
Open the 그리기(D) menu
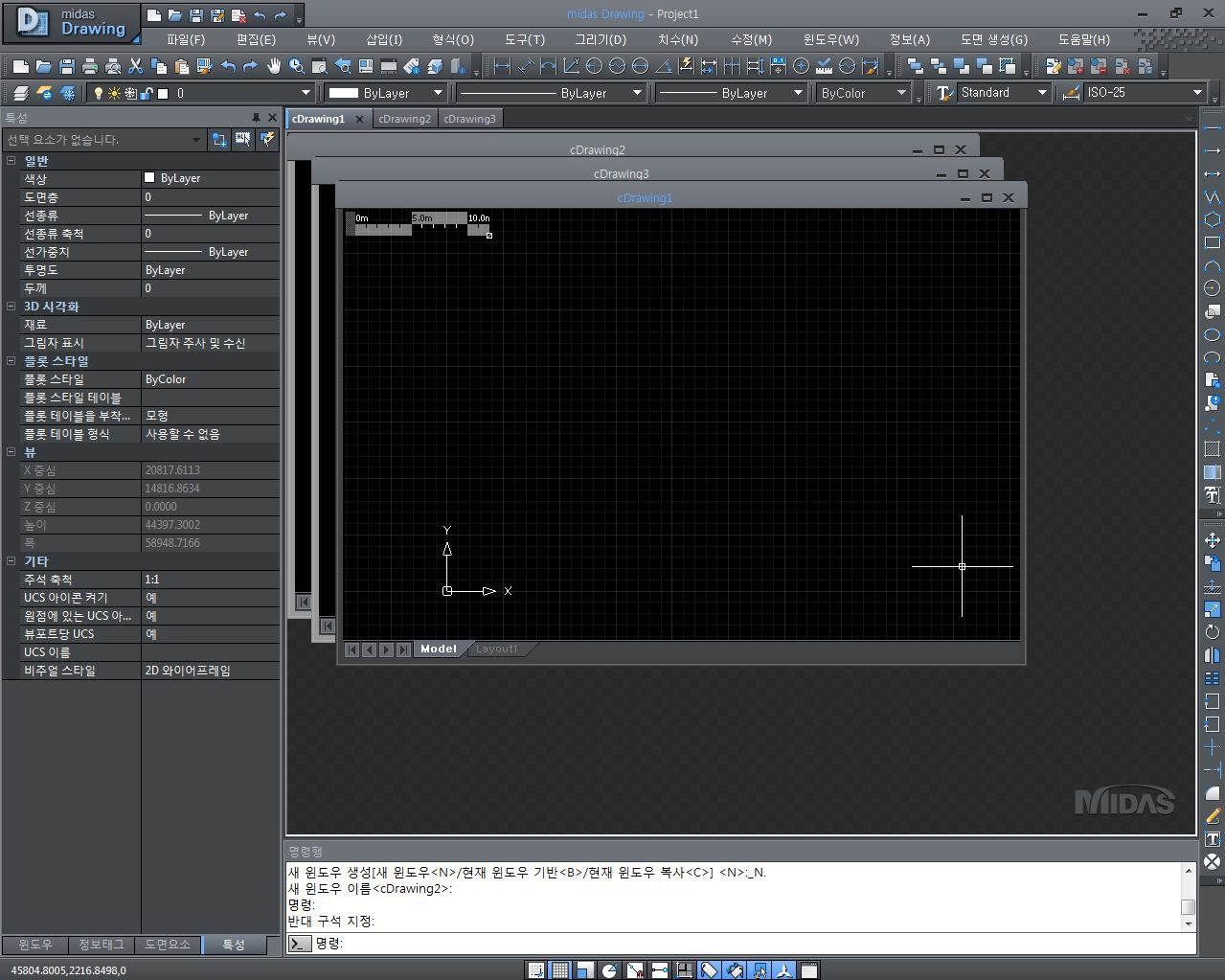click(x=600, y=39)
